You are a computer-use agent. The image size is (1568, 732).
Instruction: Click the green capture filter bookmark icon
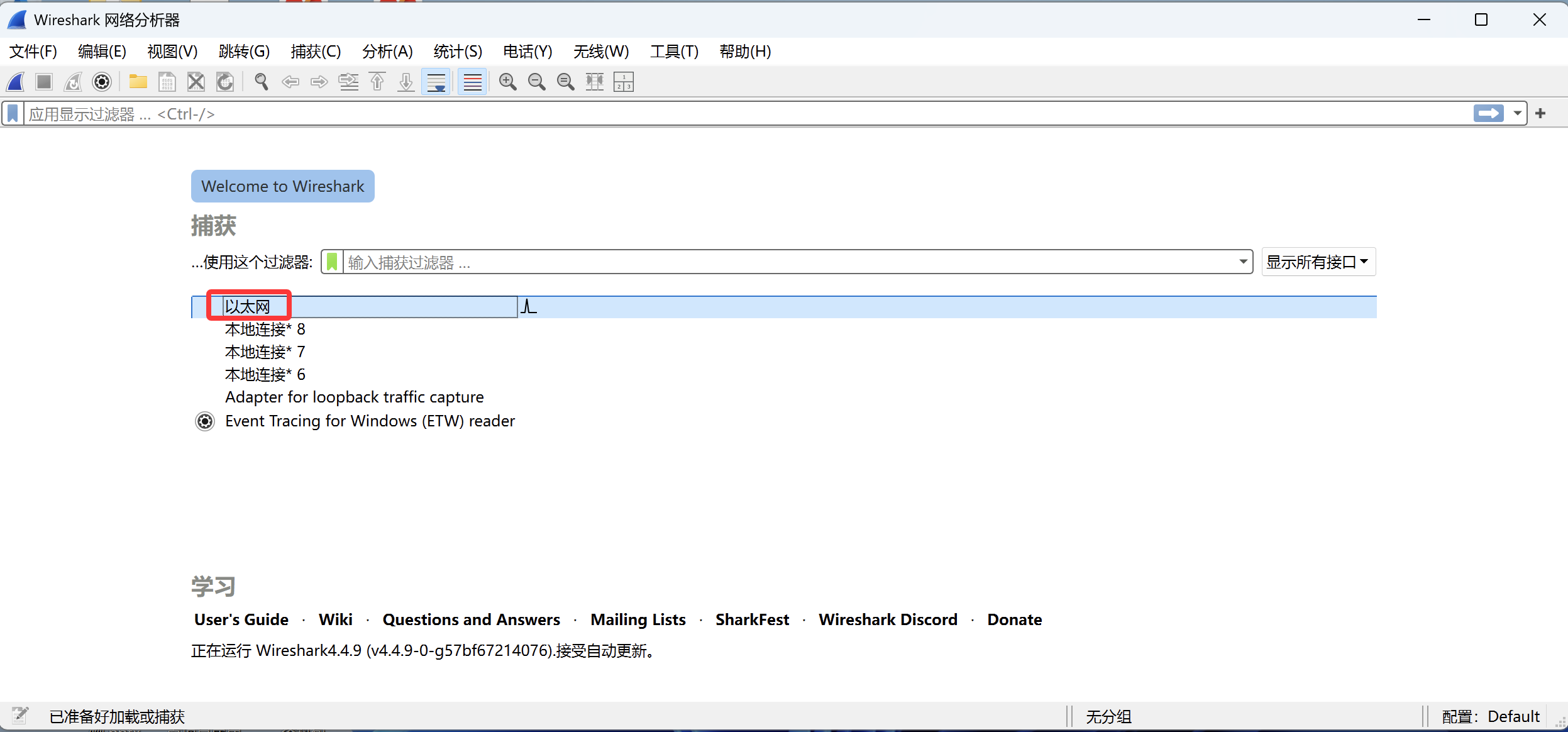click(332, 262)
